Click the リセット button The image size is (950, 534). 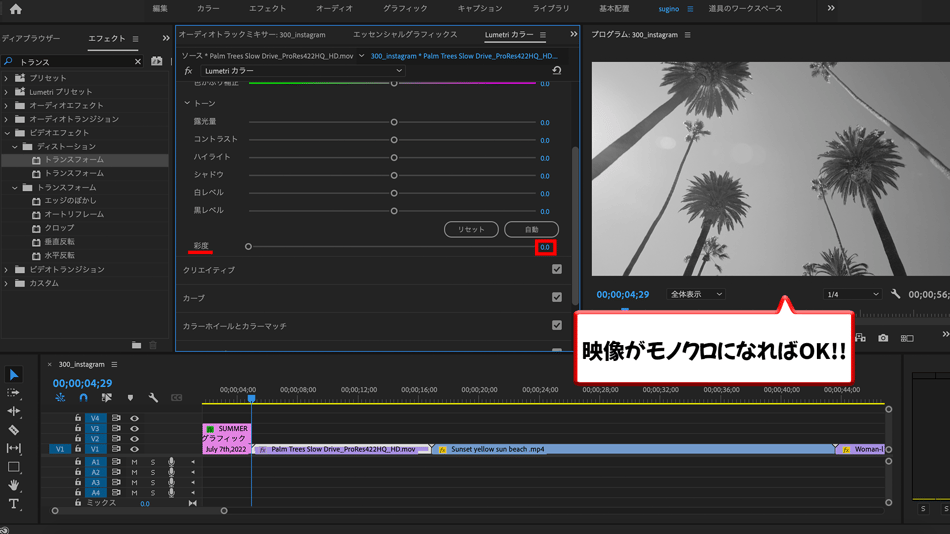click(x=471, y=229)
